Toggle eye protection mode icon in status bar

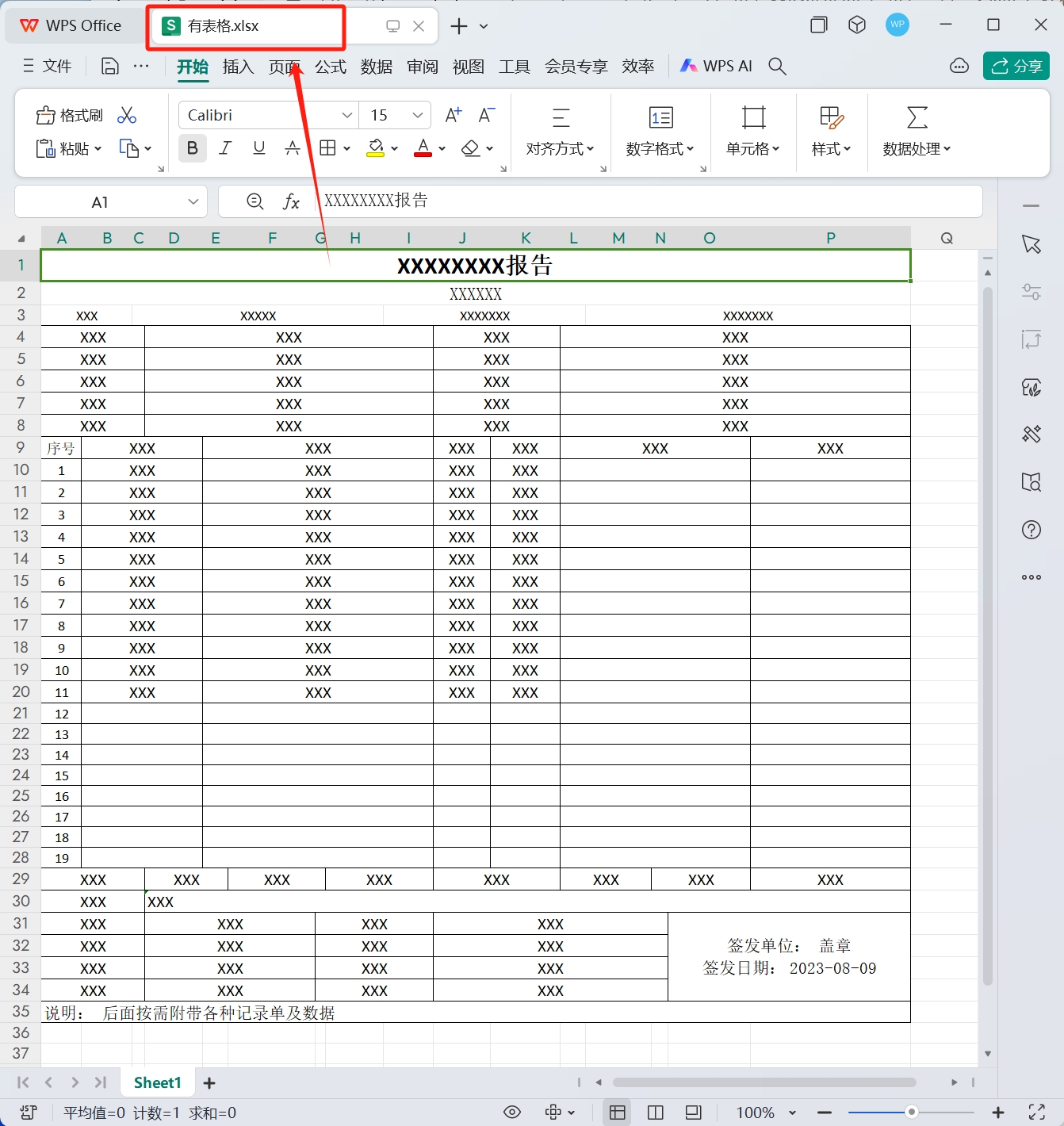(x=512, y=1113)
